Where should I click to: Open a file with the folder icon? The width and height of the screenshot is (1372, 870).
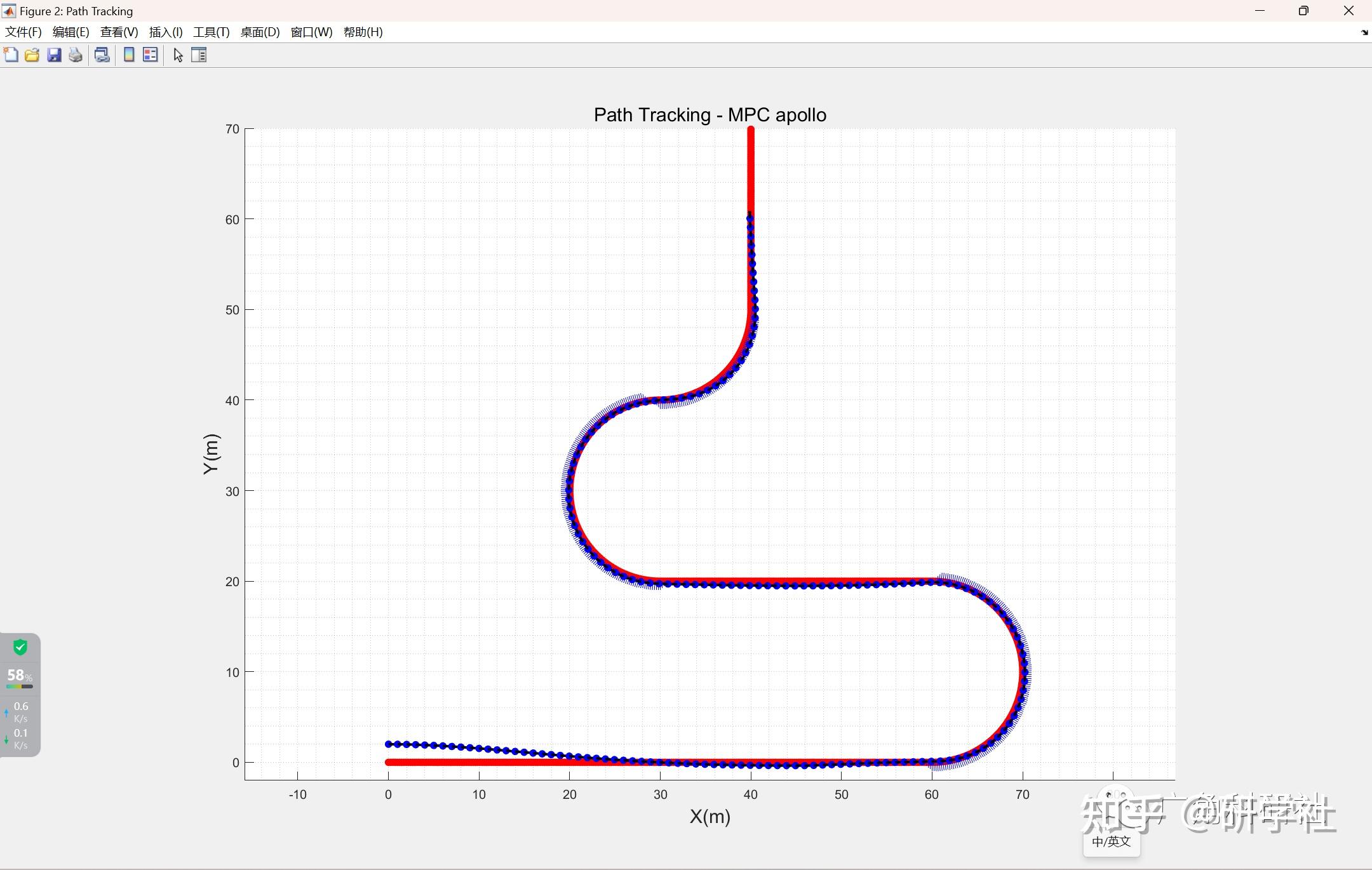click(32, 55)
